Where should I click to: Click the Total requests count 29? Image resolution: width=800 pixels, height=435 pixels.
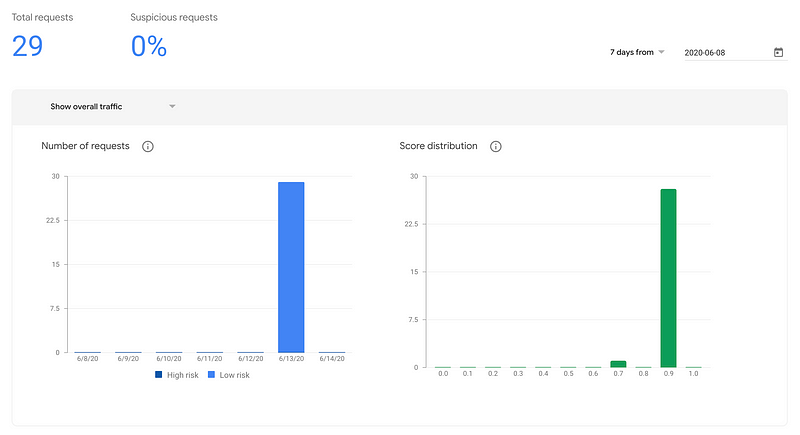point(28,46)
